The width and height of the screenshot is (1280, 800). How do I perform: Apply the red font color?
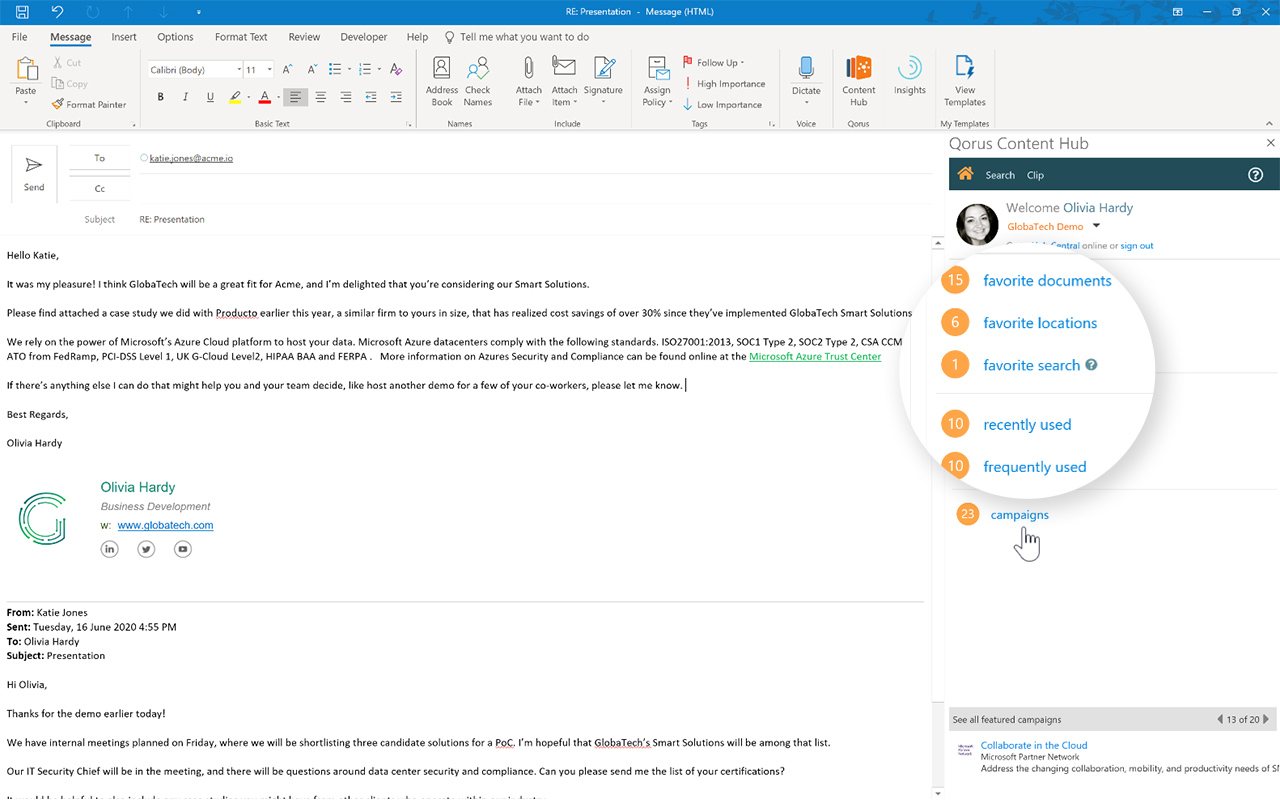(x=264, y=97)
